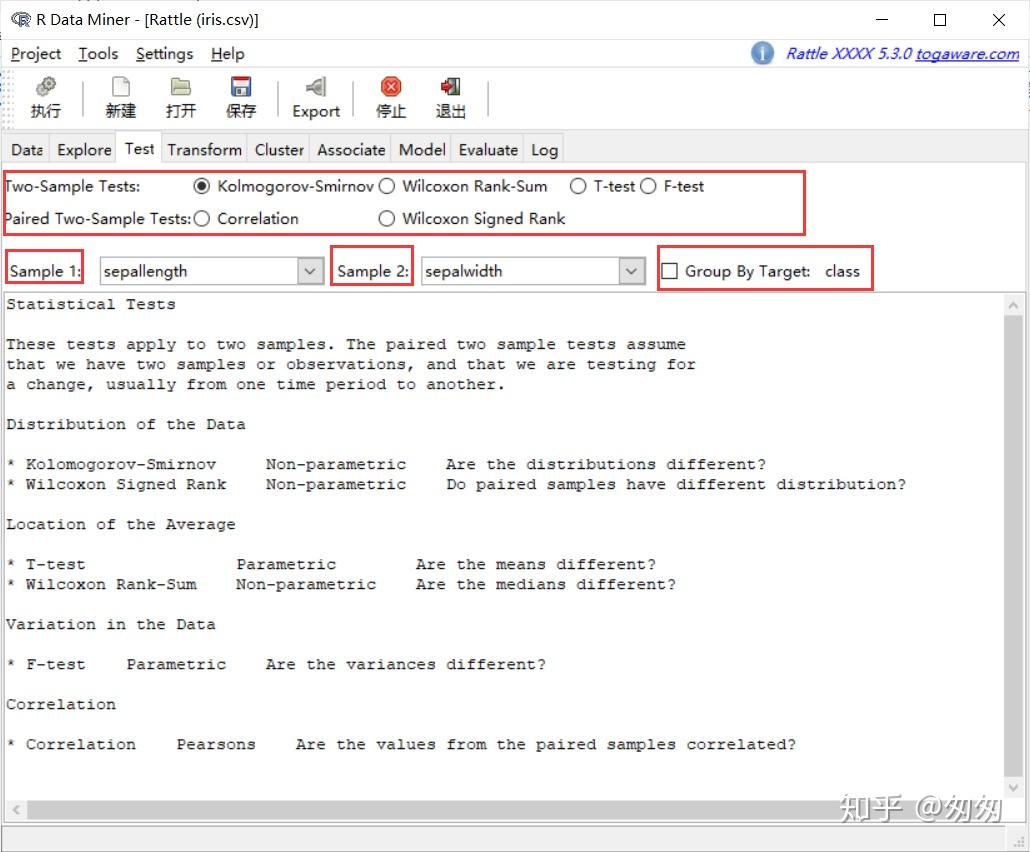Switch to the Cluster tab
This screenshot has height=852, width=1030.
click(279, 150)
